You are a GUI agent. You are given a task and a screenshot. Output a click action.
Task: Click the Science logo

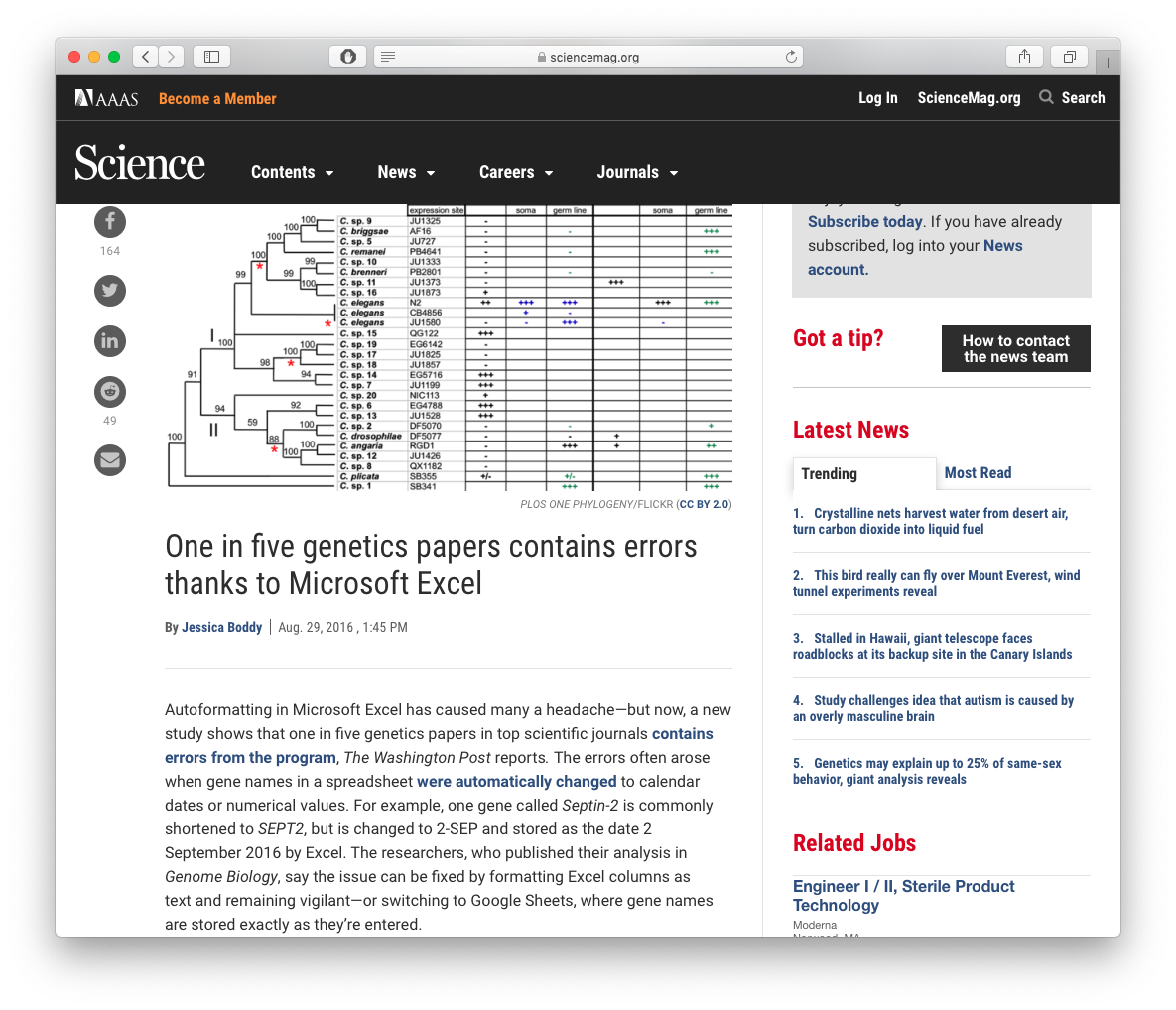[x=140, y=163]
